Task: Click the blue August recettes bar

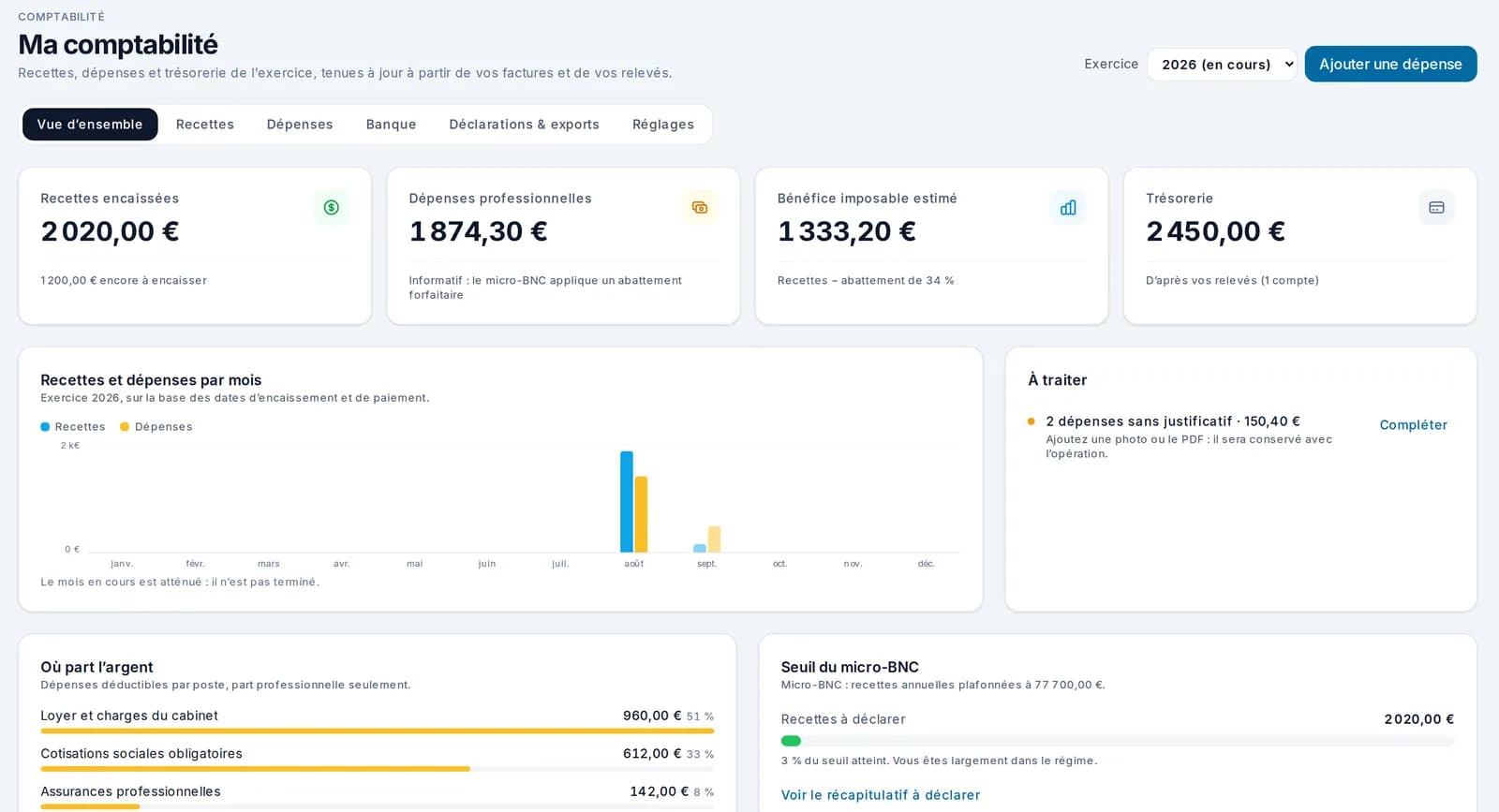Action: click(x=627, y=502)
